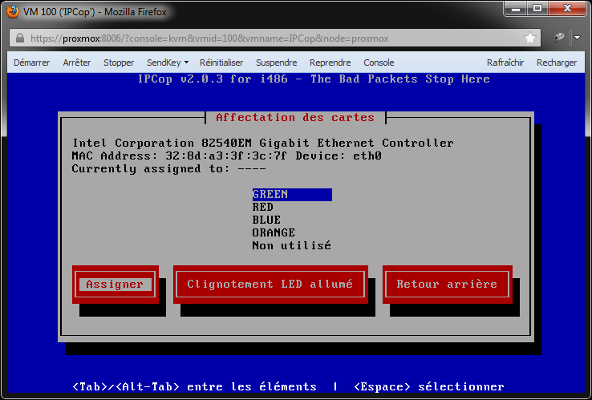Click the padlock security icon in address bar

[20, 38]
